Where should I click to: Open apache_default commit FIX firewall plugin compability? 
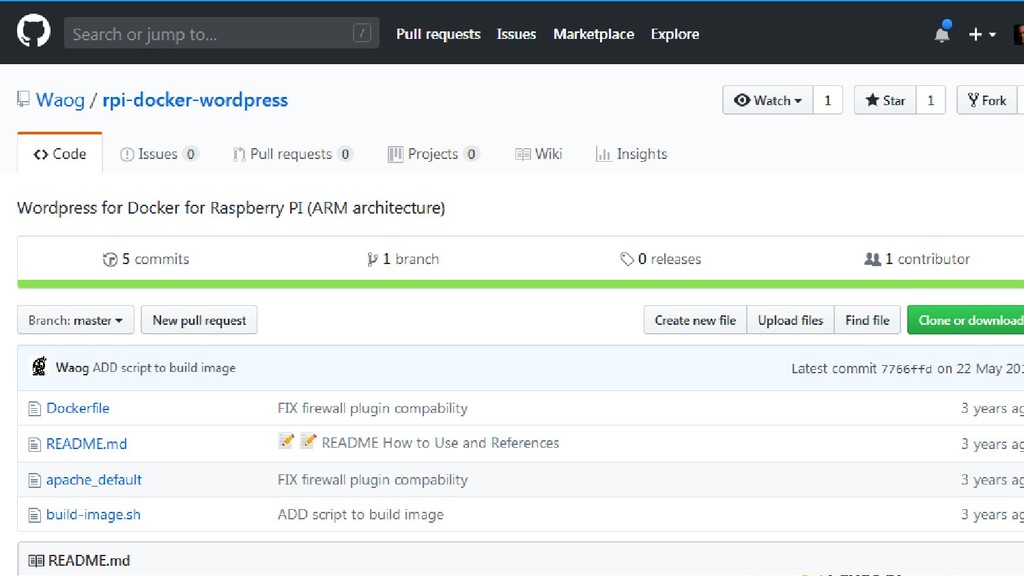pos(372,479)
